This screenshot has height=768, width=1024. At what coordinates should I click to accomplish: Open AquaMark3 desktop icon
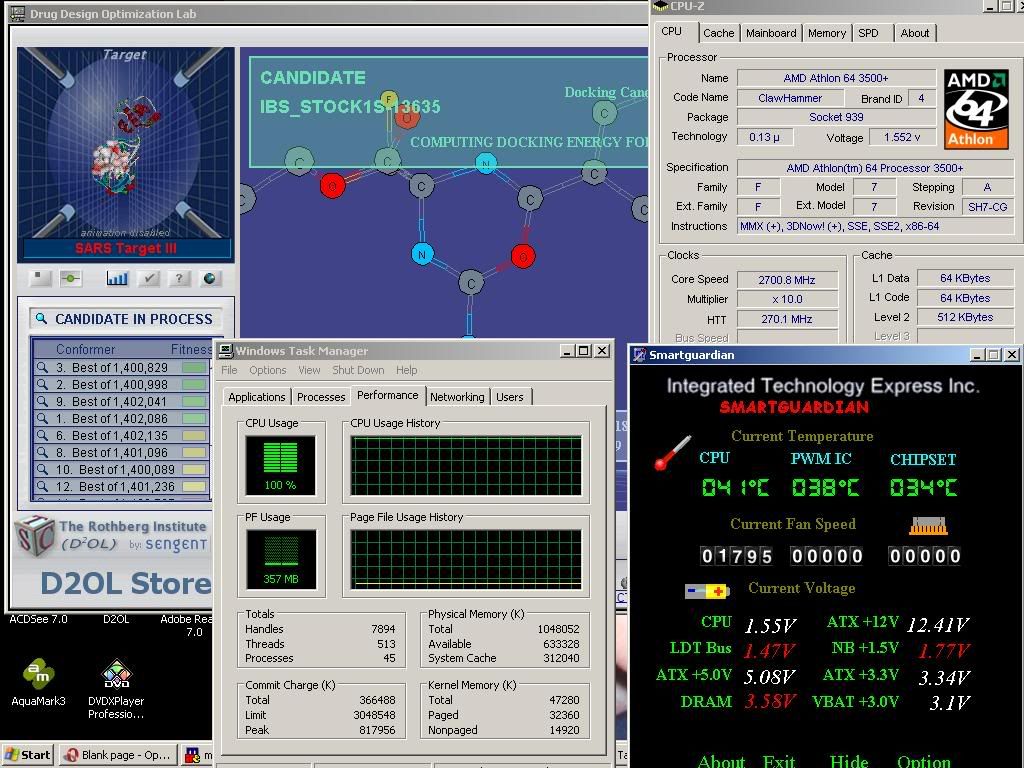click(39, 676)
